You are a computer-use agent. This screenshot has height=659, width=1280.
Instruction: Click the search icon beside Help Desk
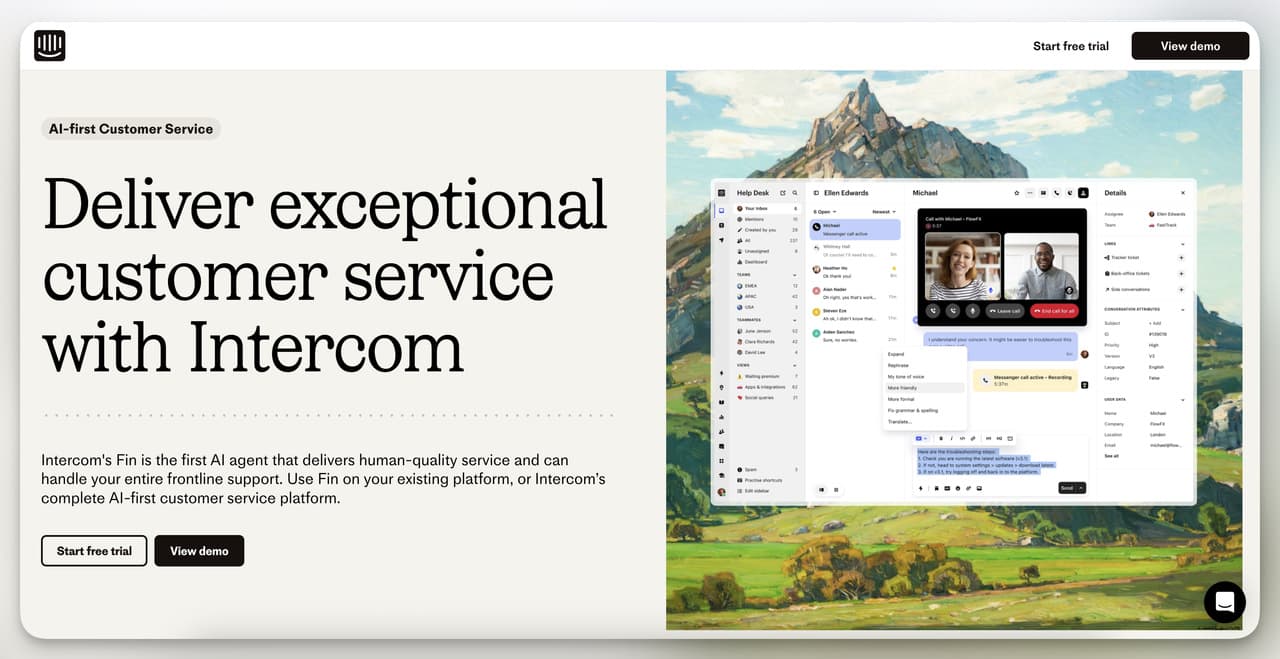coord(794,193)
